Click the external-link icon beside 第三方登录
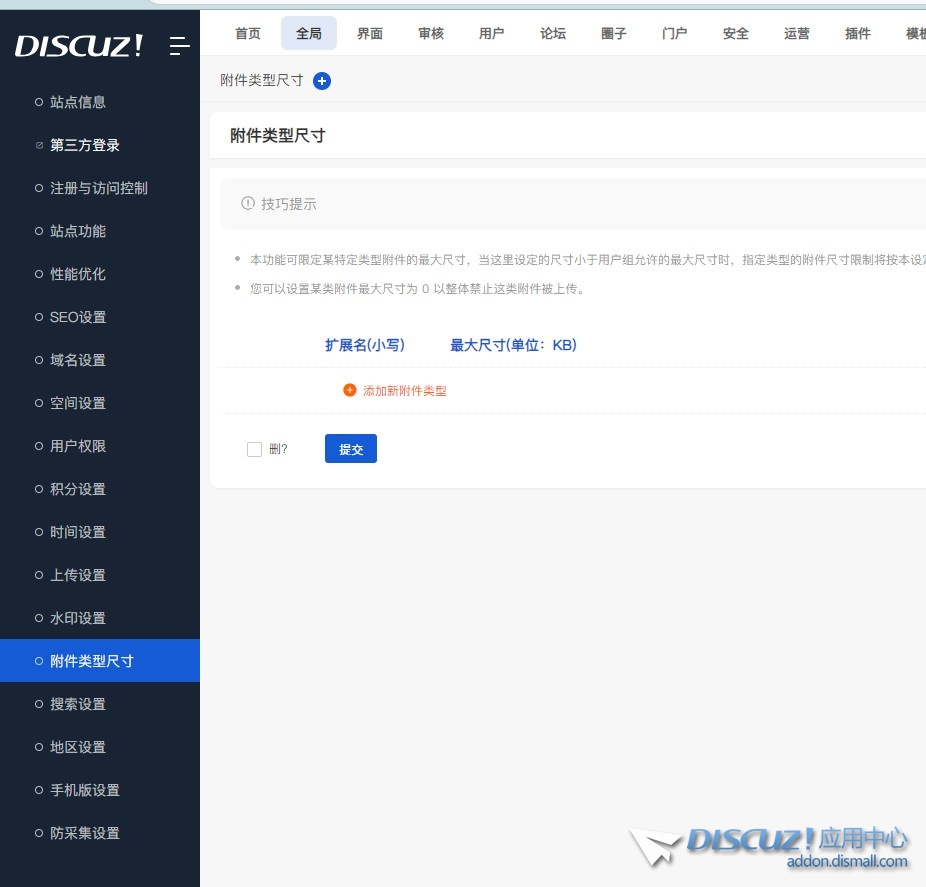This screenshot has height=887, width=926. [x=39, y=145]
